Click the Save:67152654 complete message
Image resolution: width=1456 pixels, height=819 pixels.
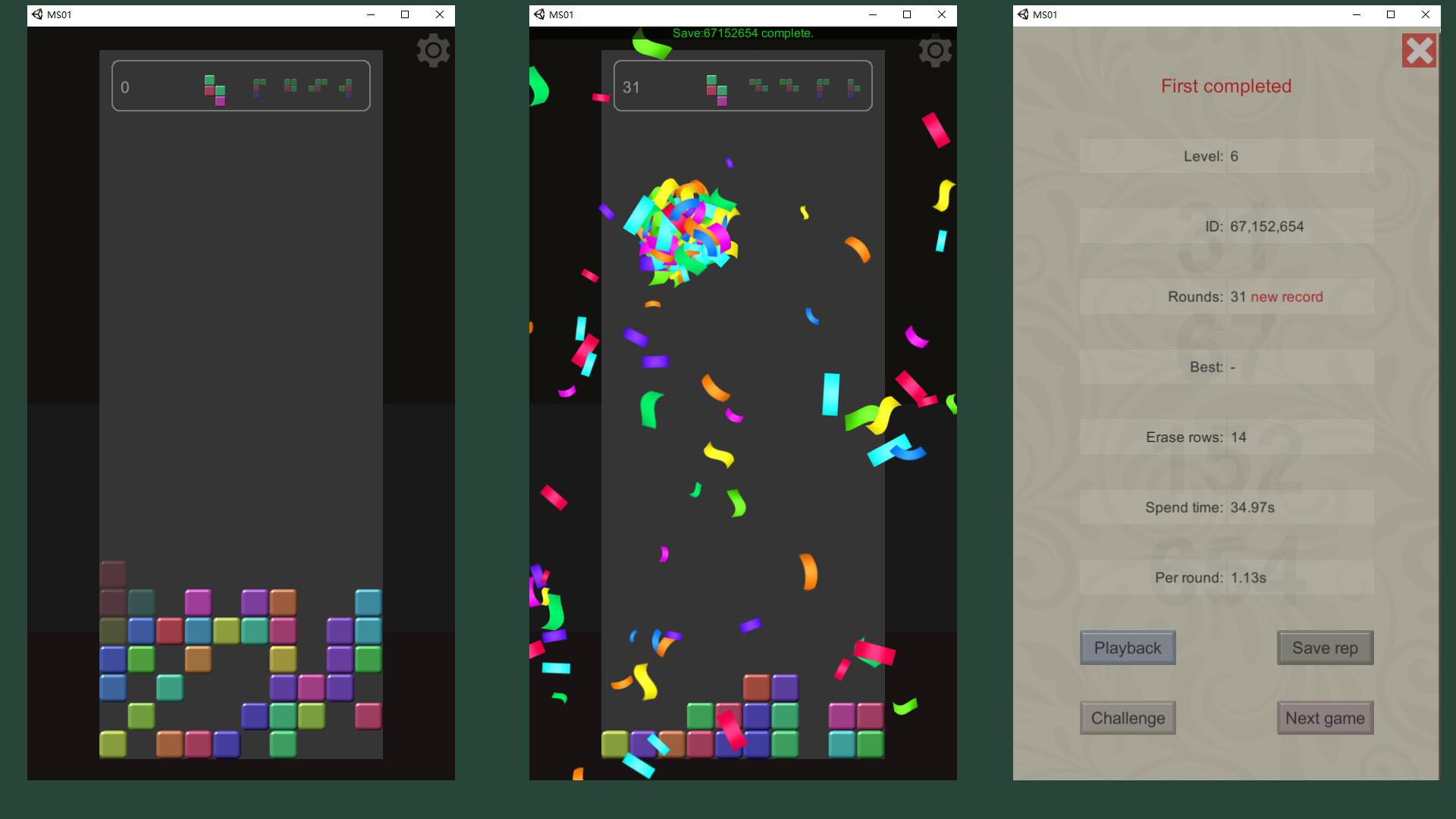(742, 33)
